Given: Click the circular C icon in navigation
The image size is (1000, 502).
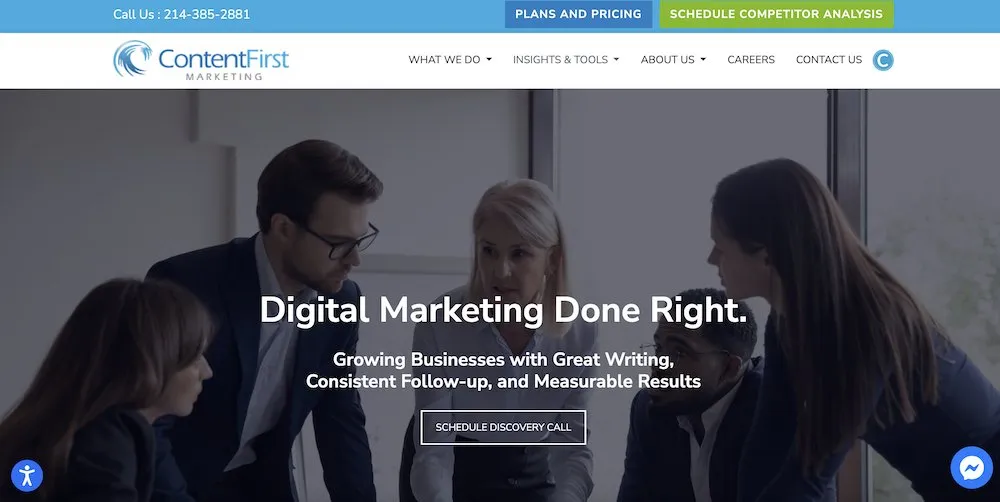Looking at the screenshot, I should 883,60.
